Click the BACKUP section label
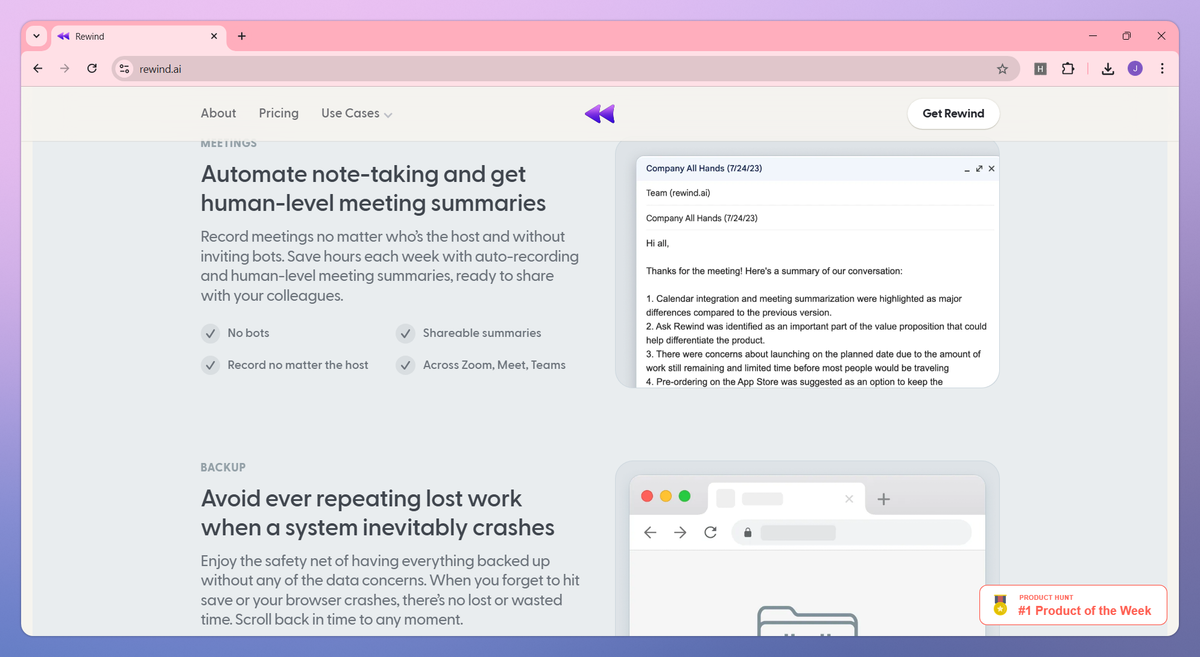1200x657 pixels. pos(223,468)
